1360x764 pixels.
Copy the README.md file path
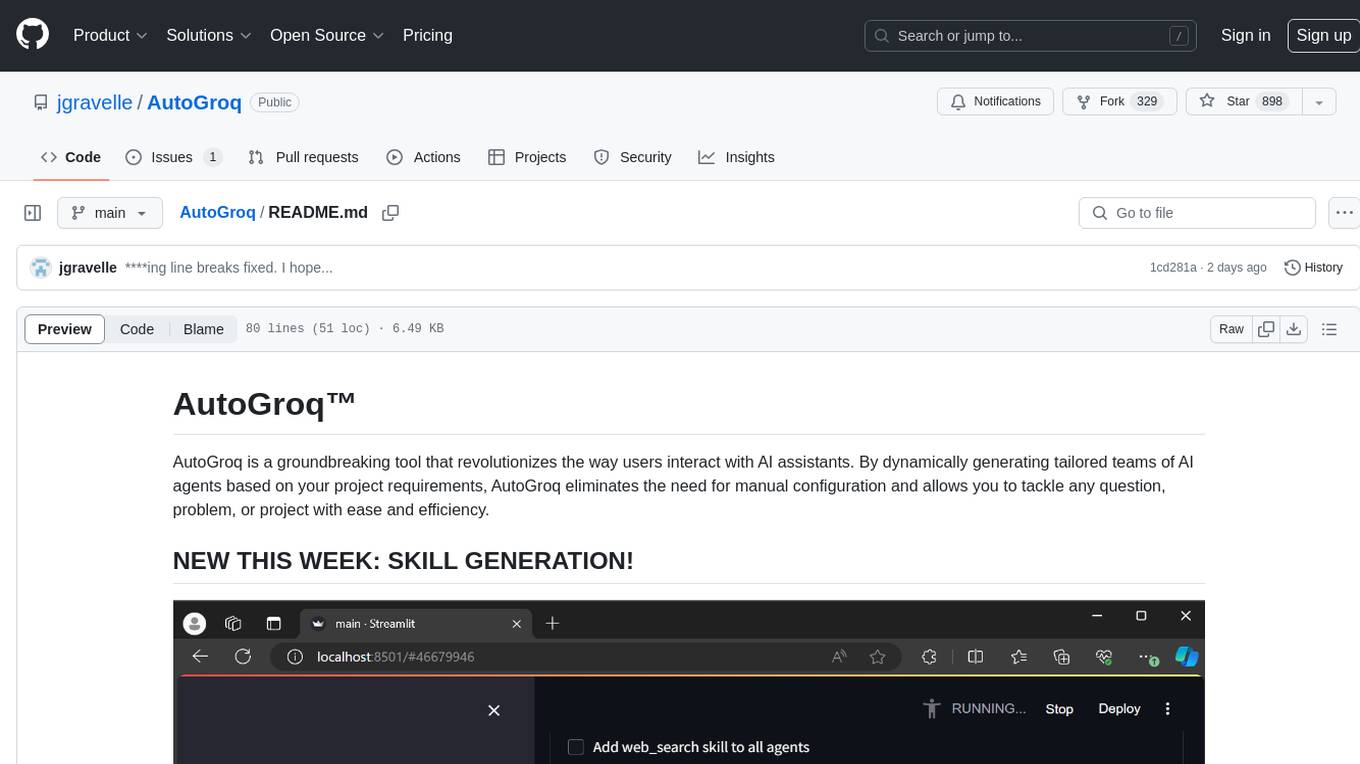(x=391, y=213)
